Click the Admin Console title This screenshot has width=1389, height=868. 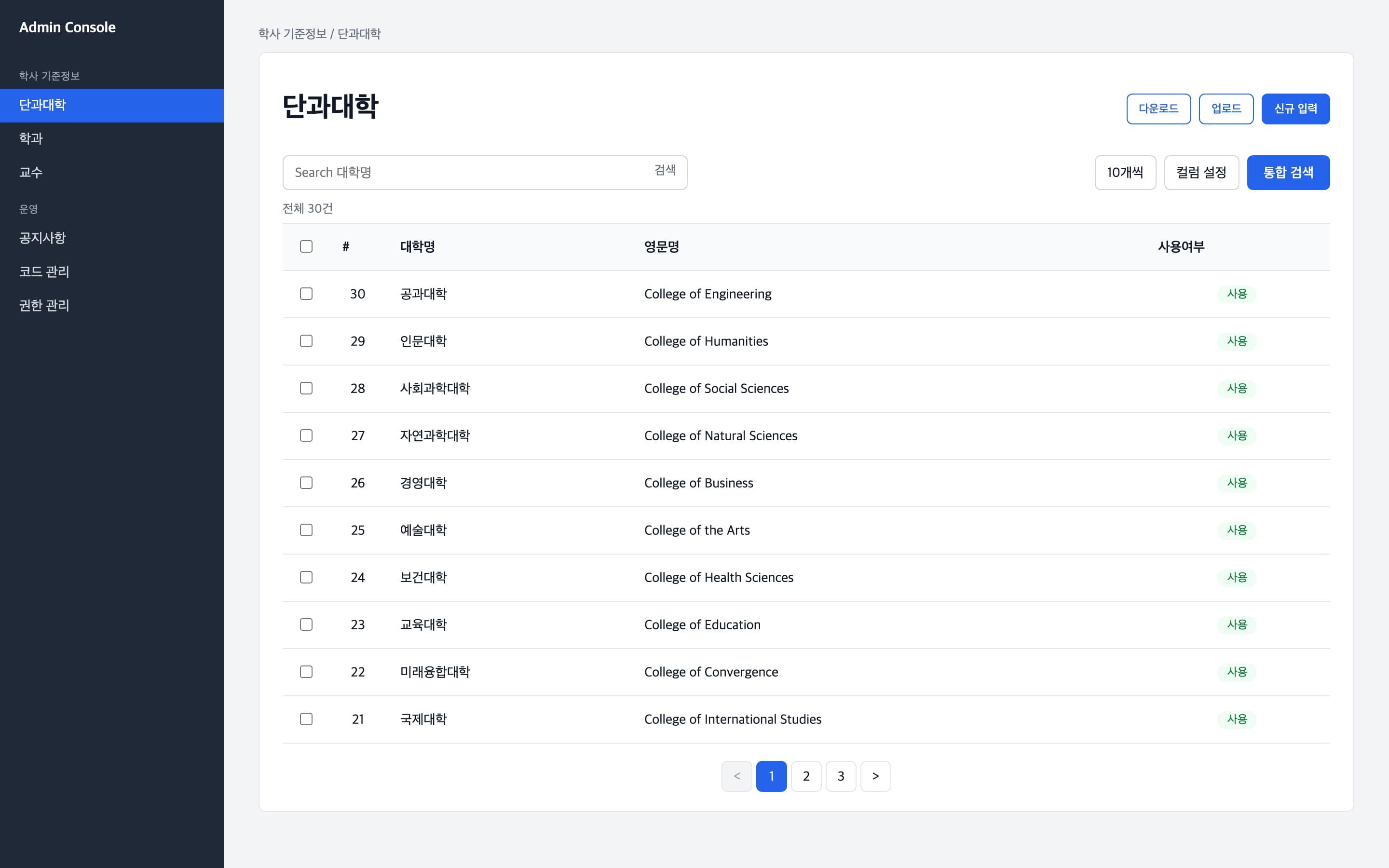pyautogui.click(x=67, y=27)
